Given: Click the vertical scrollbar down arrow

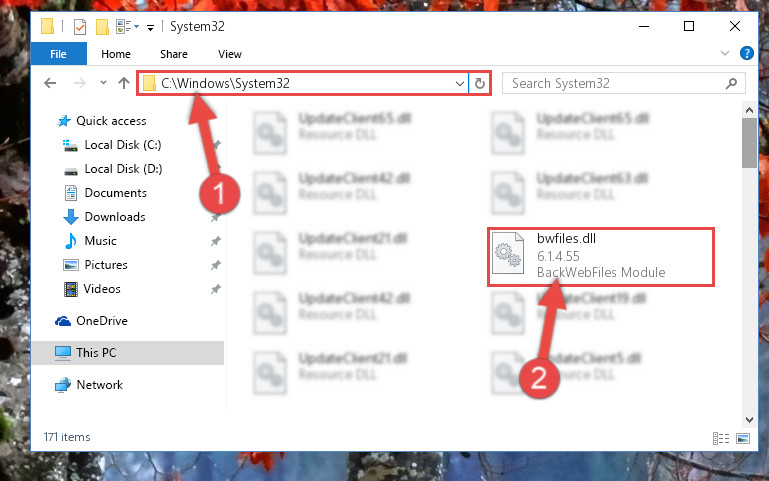Looking at the screenshot, I should 749,419.
